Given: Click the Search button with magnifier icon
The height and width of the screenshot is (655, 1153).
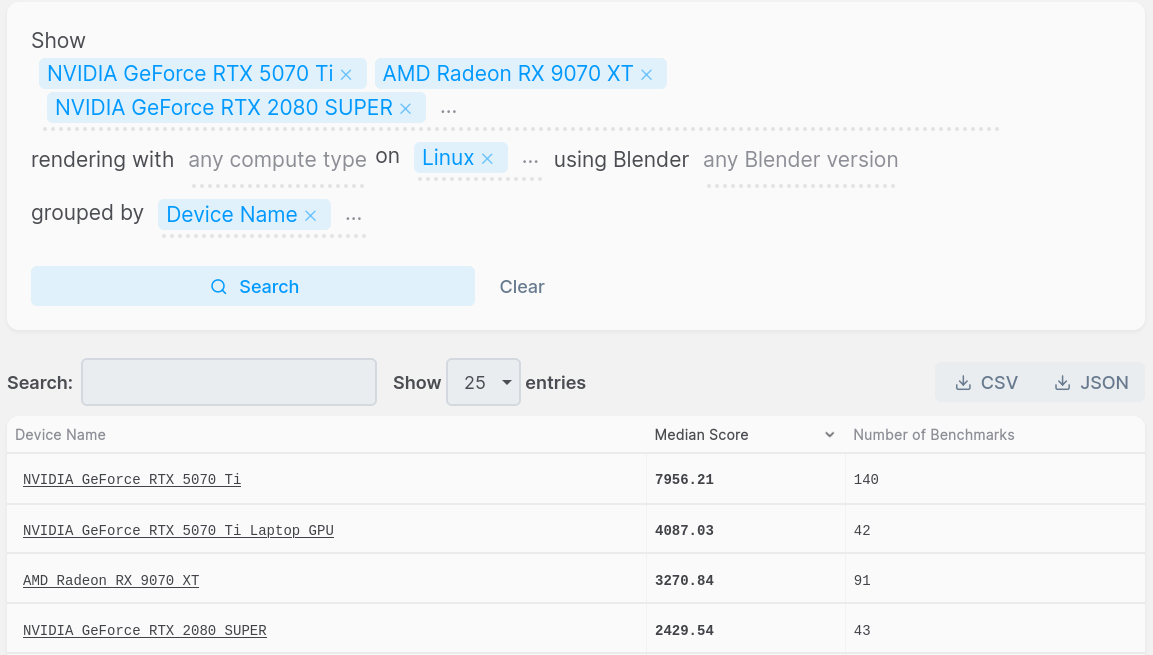Looking at the screenshot, I should [x=253, y=286].
